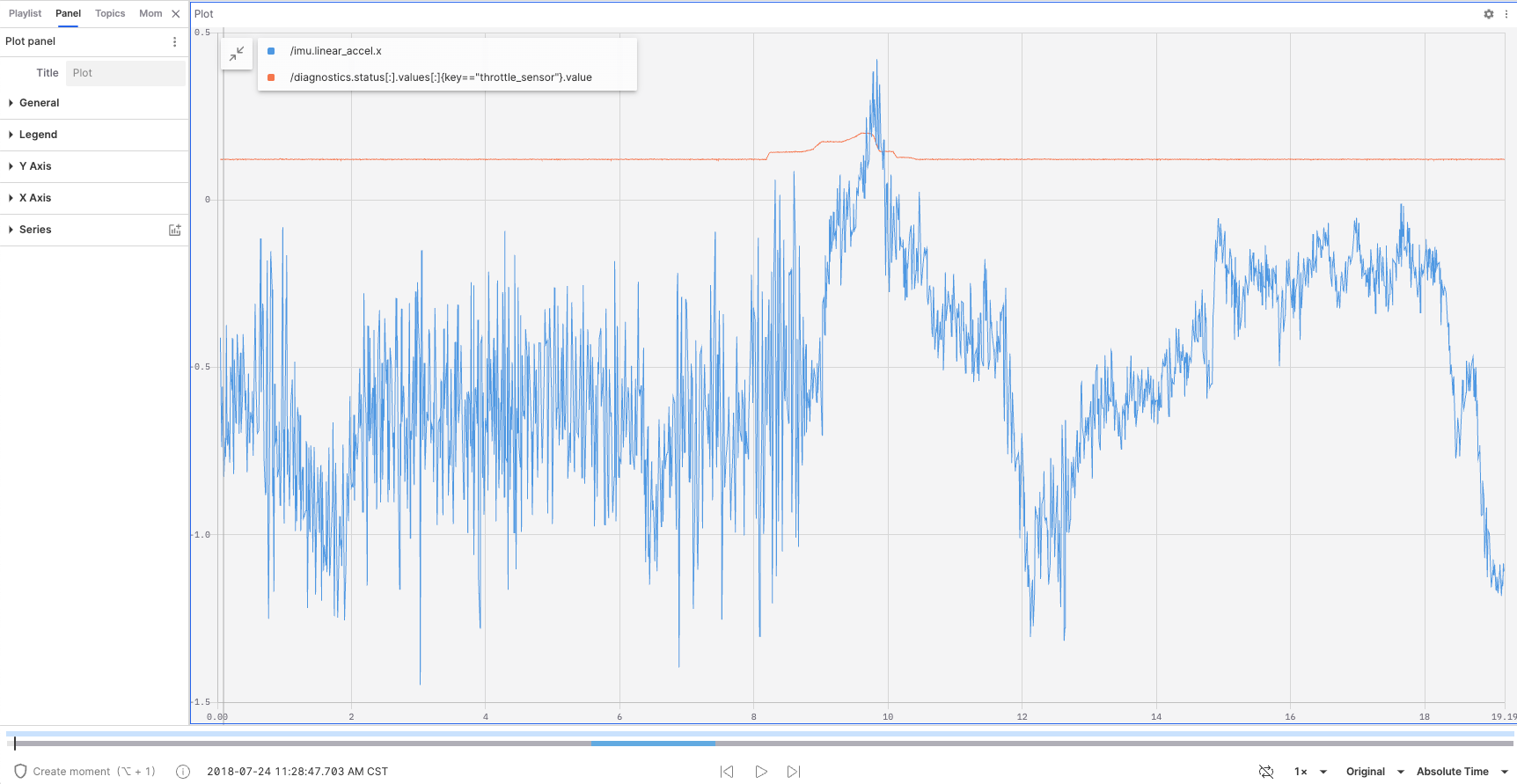Click the /imu.linear_accel.x legend label

(336, 51)
